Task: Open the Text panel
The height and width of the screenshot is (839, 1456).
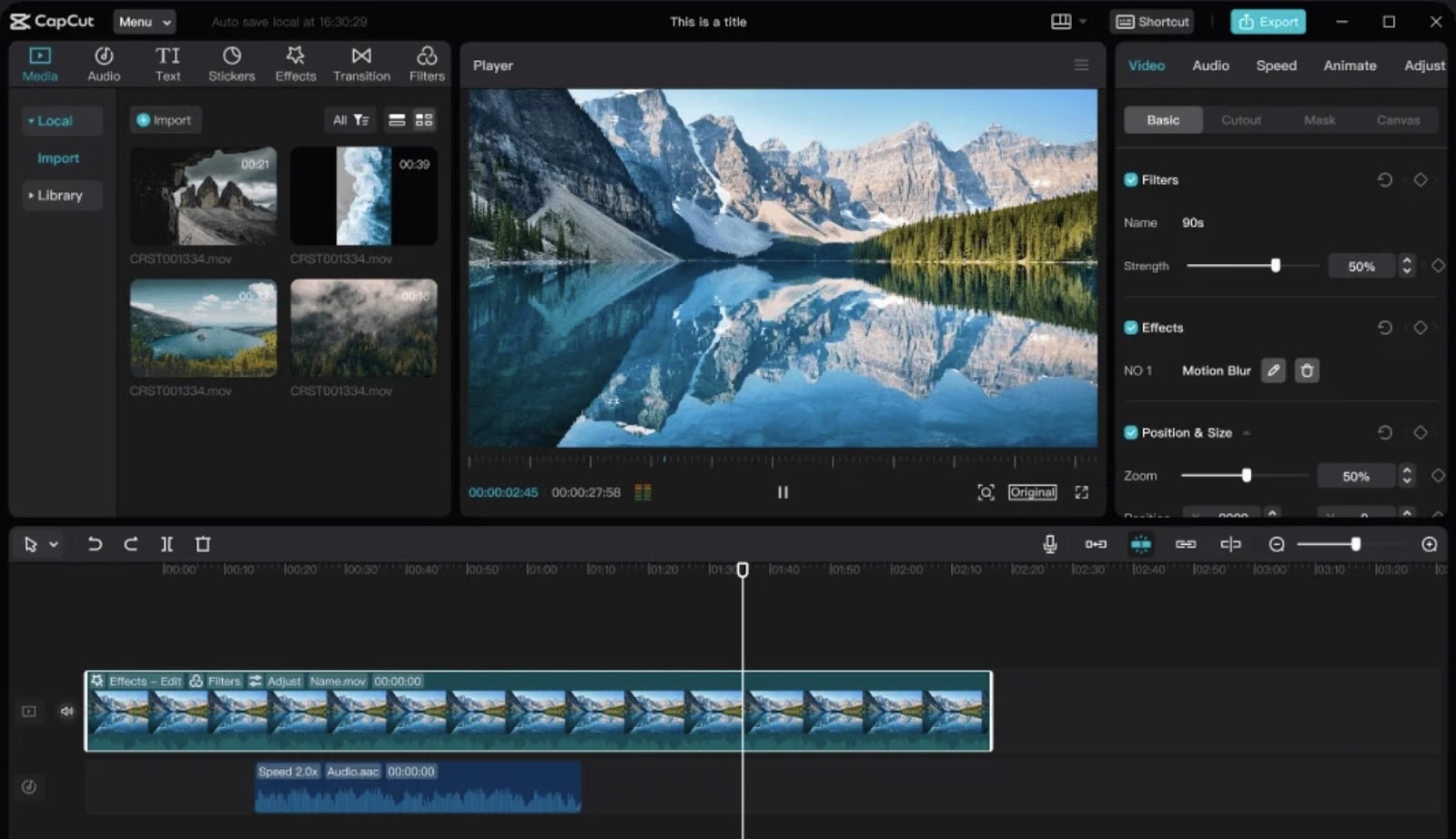Action: 167,63
